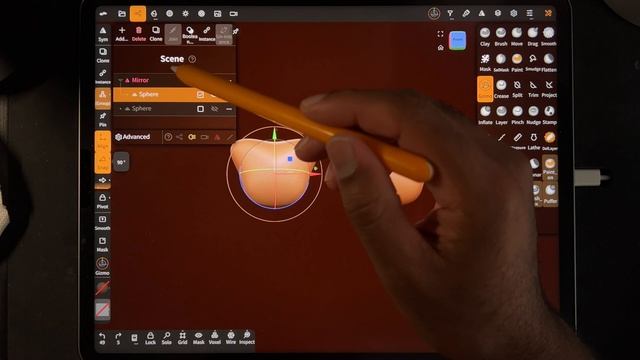Viewport: 640px width, 360px height.
Task: Toggle the Grid display
Action: click(x=182, y=338)
